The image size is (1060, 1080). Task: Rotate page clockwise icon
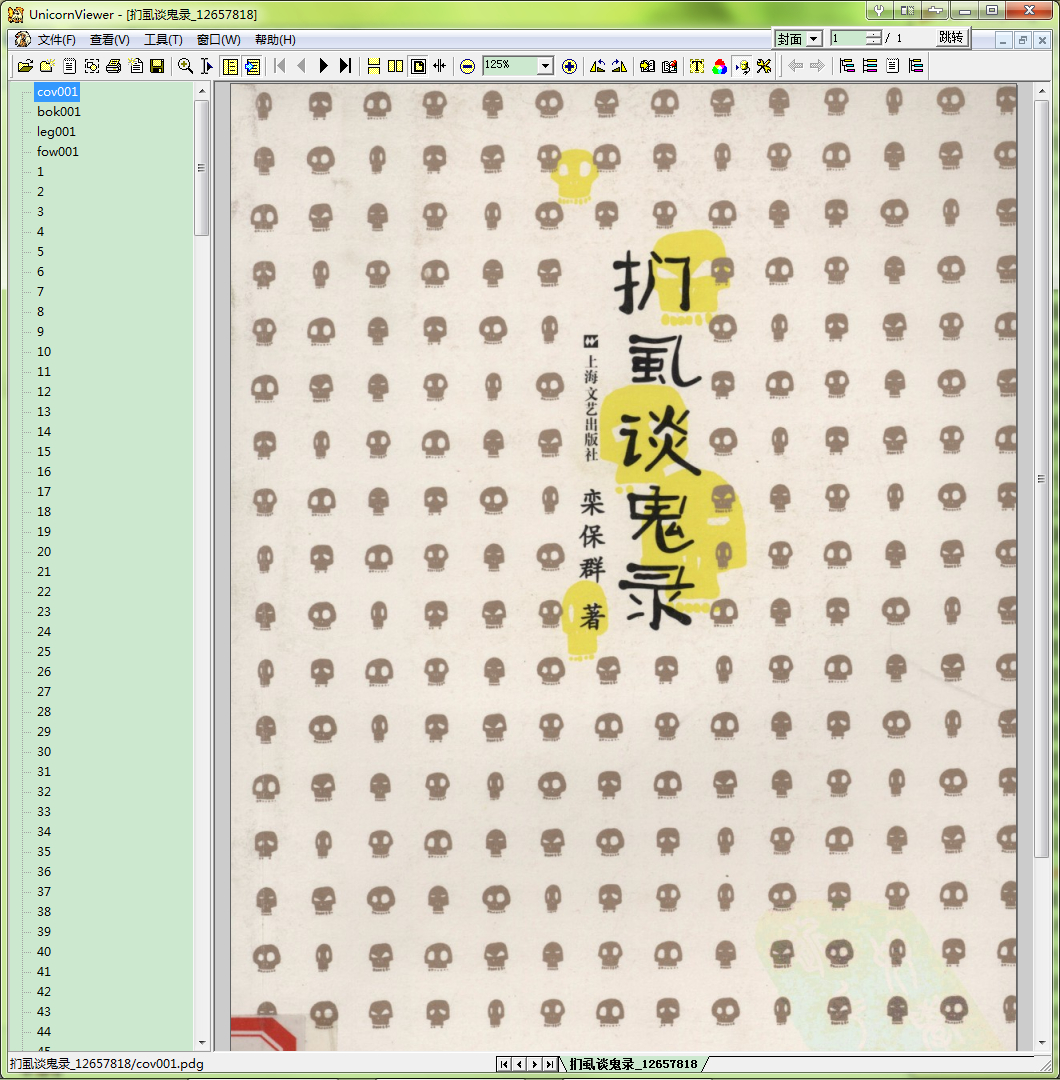(x=620, y=66)
